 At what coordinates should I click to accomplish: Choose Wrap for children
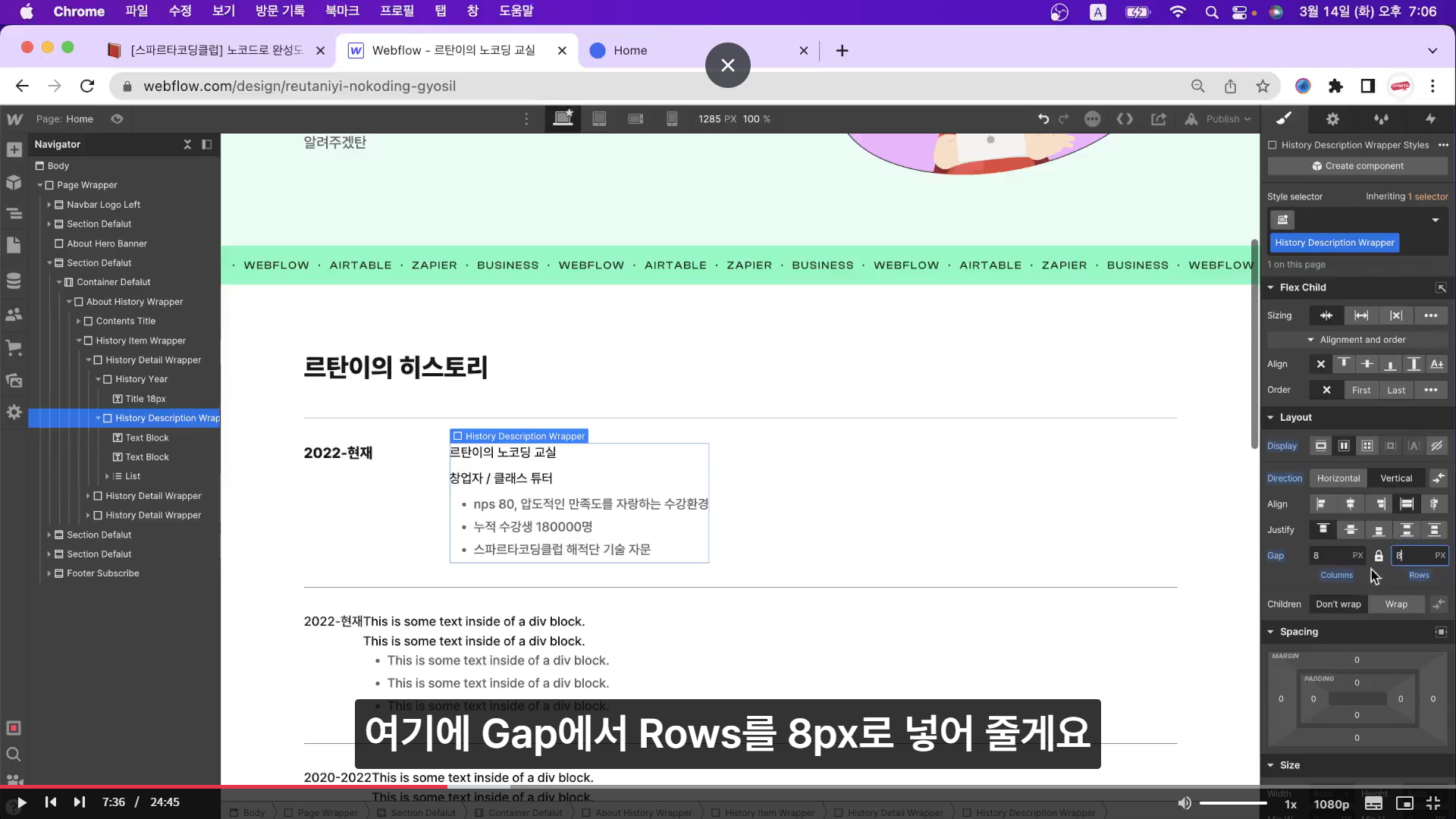click(x=1396, y=604)
